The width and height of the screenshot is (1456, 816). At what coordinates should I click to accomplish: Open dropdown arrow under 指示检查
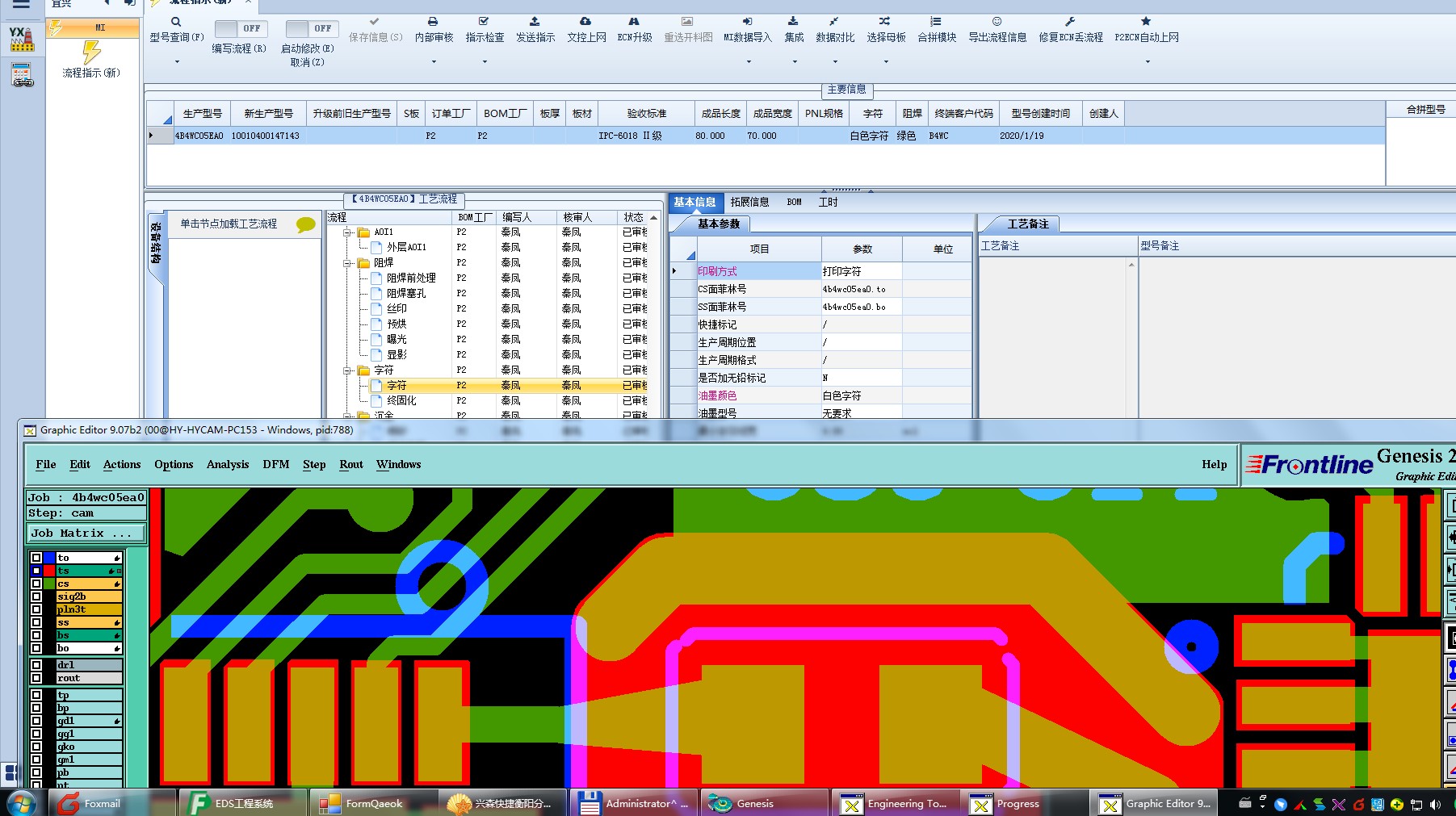click(x=485, y=61)
